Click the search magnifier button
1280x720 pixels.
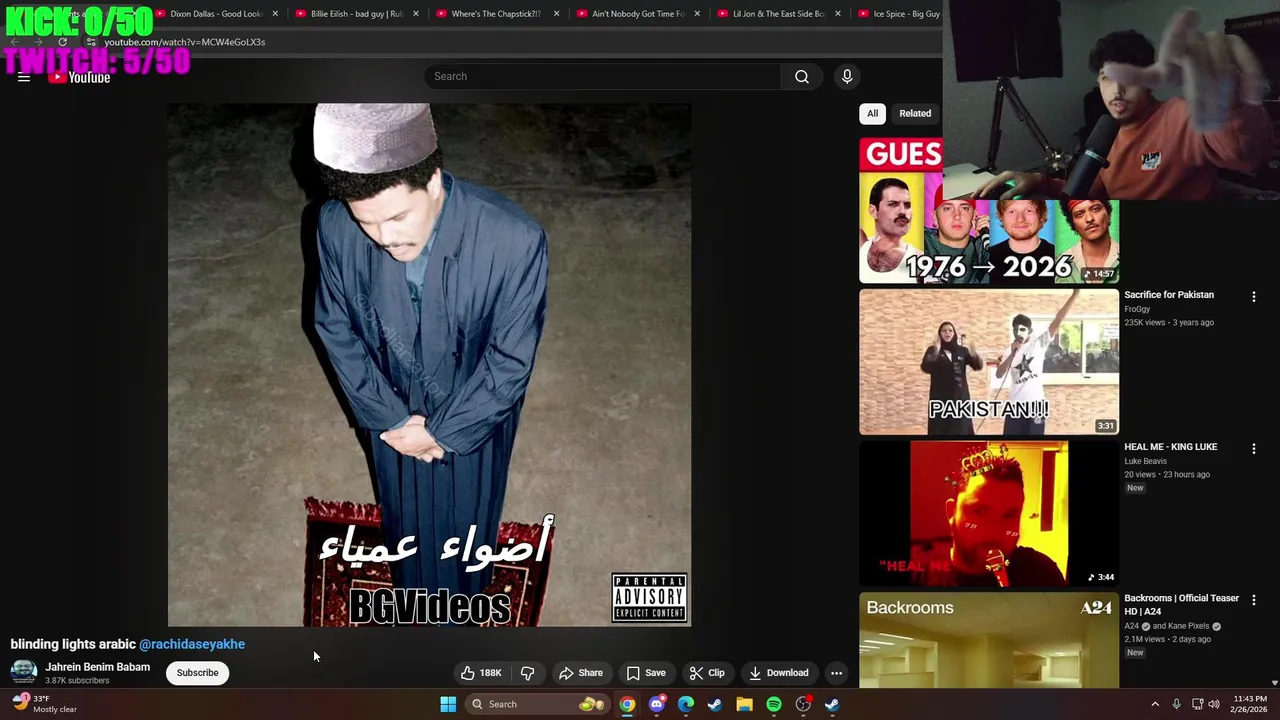tap(802, 76)
